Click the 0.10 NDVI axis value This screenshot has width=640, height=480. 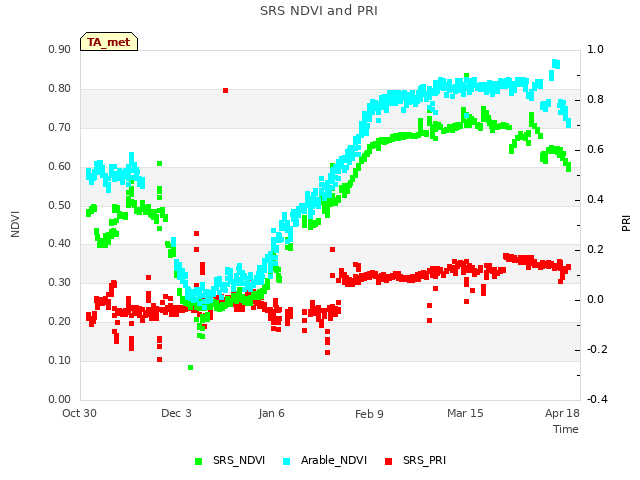pyautogui.click(x=60, y=360)
